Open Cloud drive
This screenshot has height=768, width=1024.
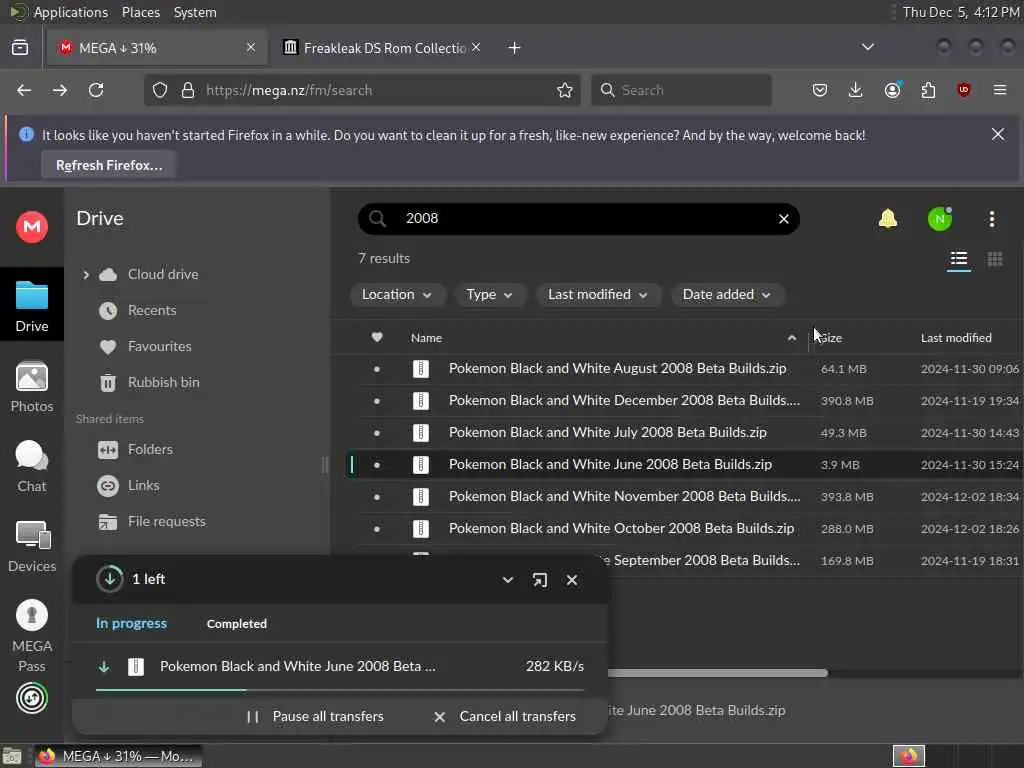coord(163,274)
